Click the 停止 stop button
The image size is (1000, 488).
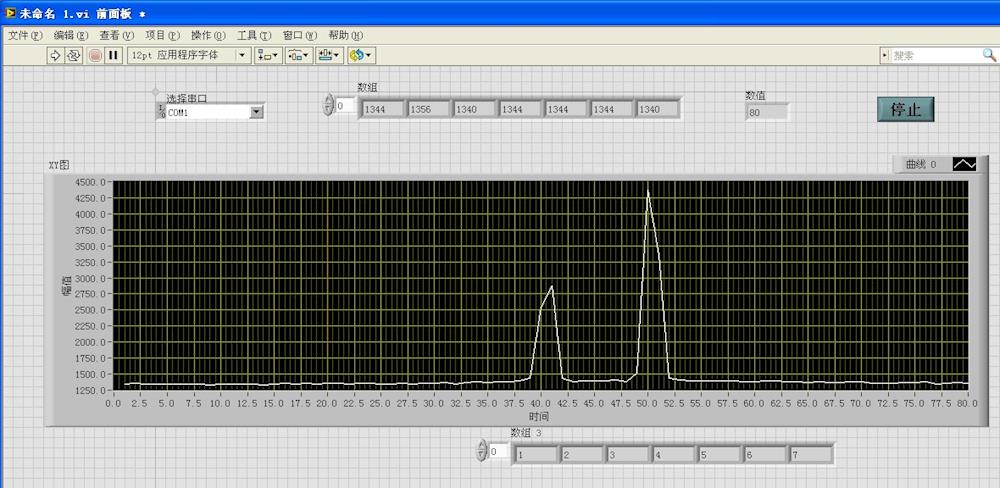[x=906, y=109]
